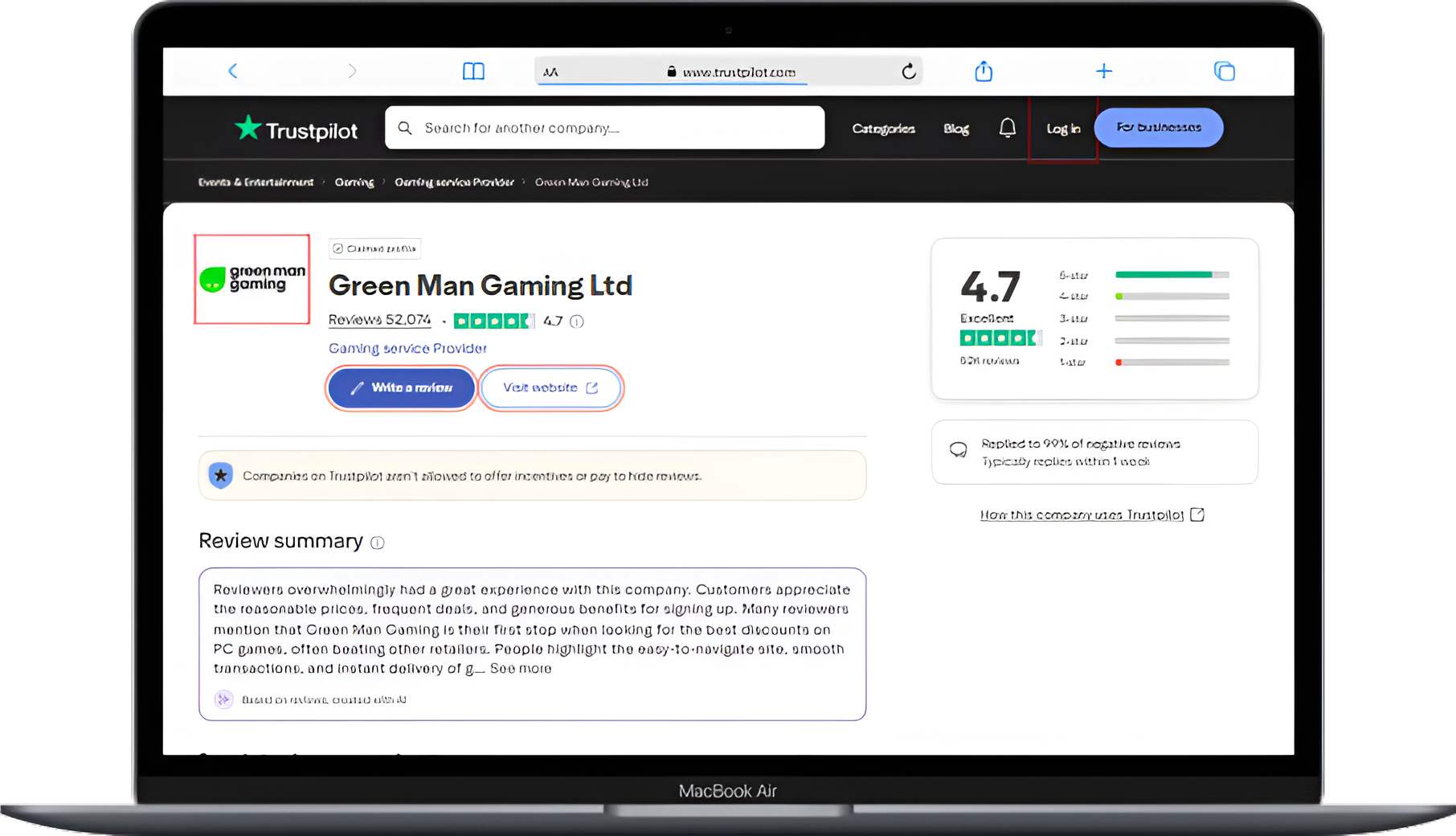
Task: Open notifications bell icon
Action: point(1008,128)
